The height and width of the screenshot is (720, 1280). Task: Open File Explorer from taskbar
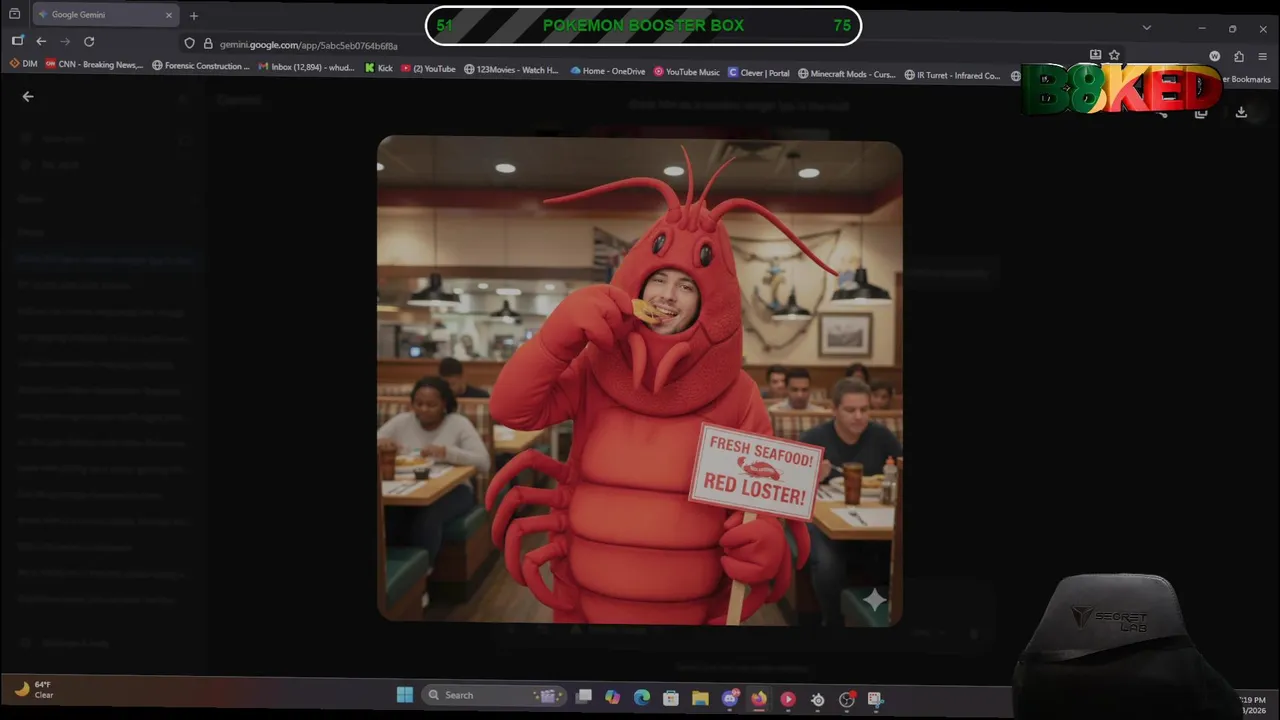click(700, 698)
